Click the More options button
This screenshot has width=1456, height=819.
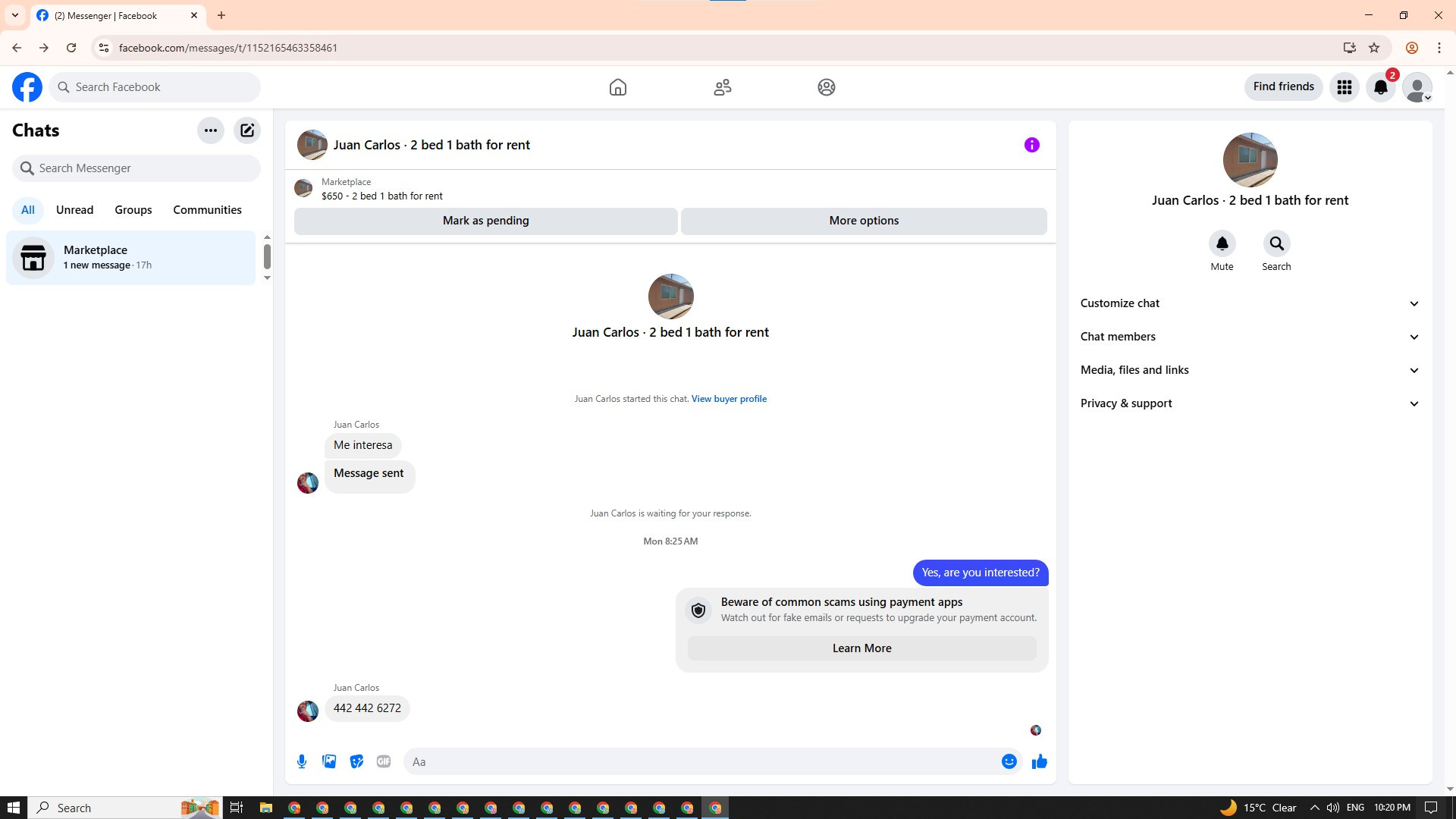click(x=864, y=221)
